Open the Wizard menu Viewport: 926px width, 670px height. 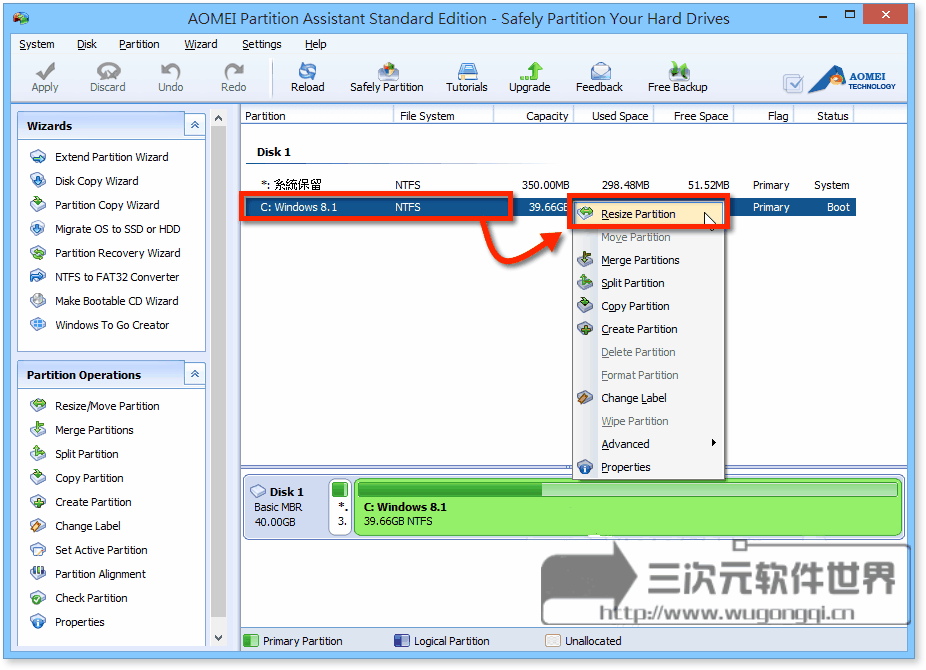(x=201, y=44)
